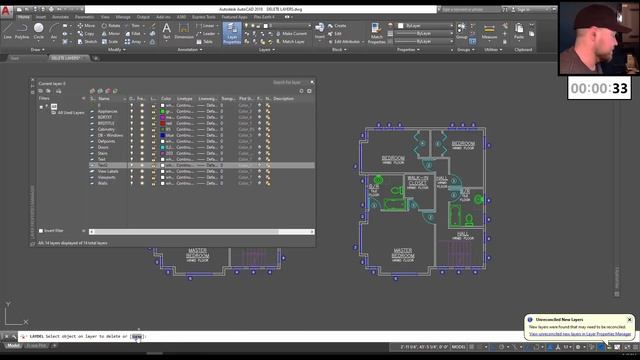This screenshot has height=360, width=640.
Task: Open Layer Manager settings gear icon
Action: (309, 91)
